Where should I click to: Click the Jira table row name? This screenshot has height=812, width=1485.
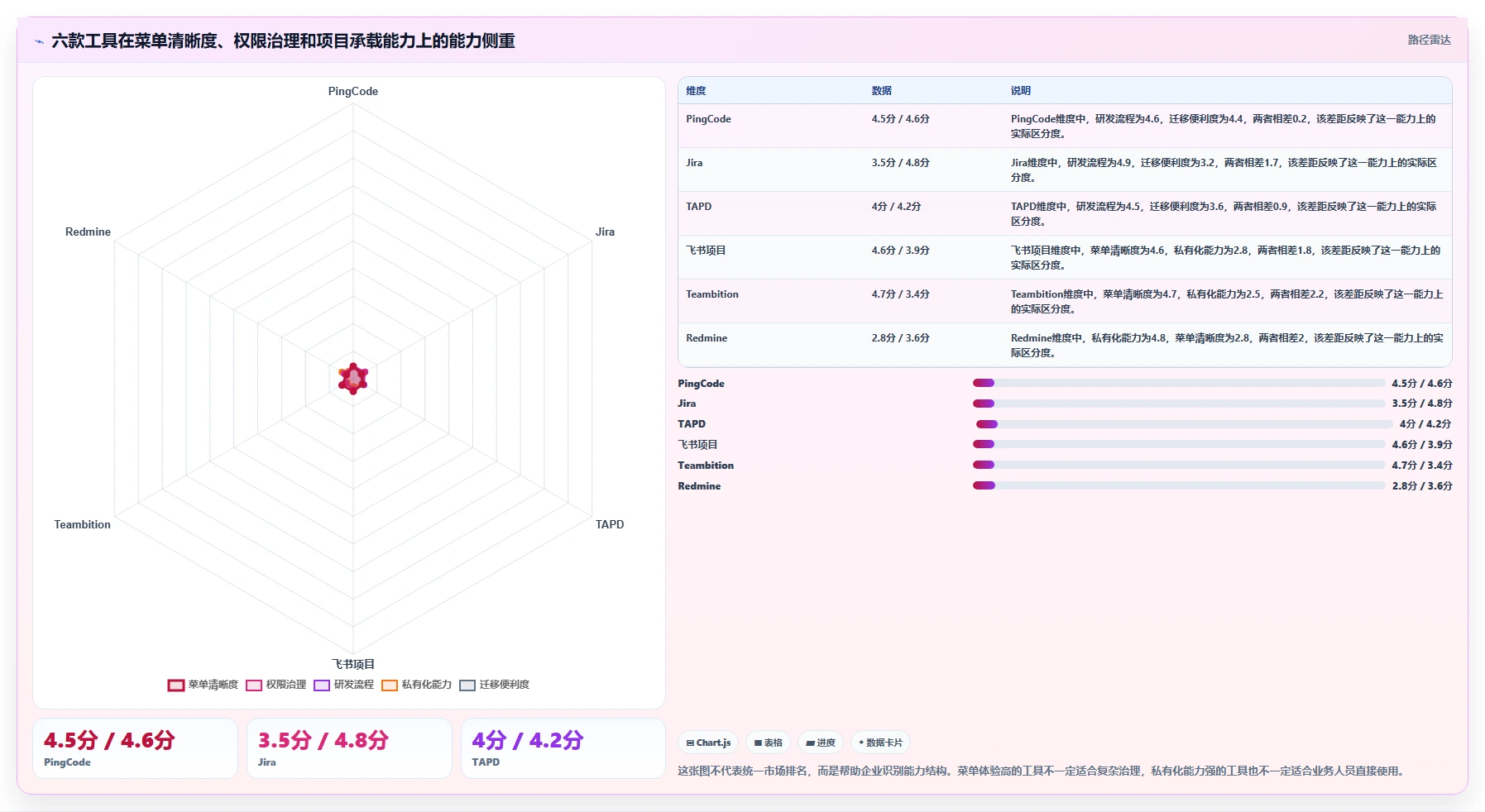[x=694, y=163]
